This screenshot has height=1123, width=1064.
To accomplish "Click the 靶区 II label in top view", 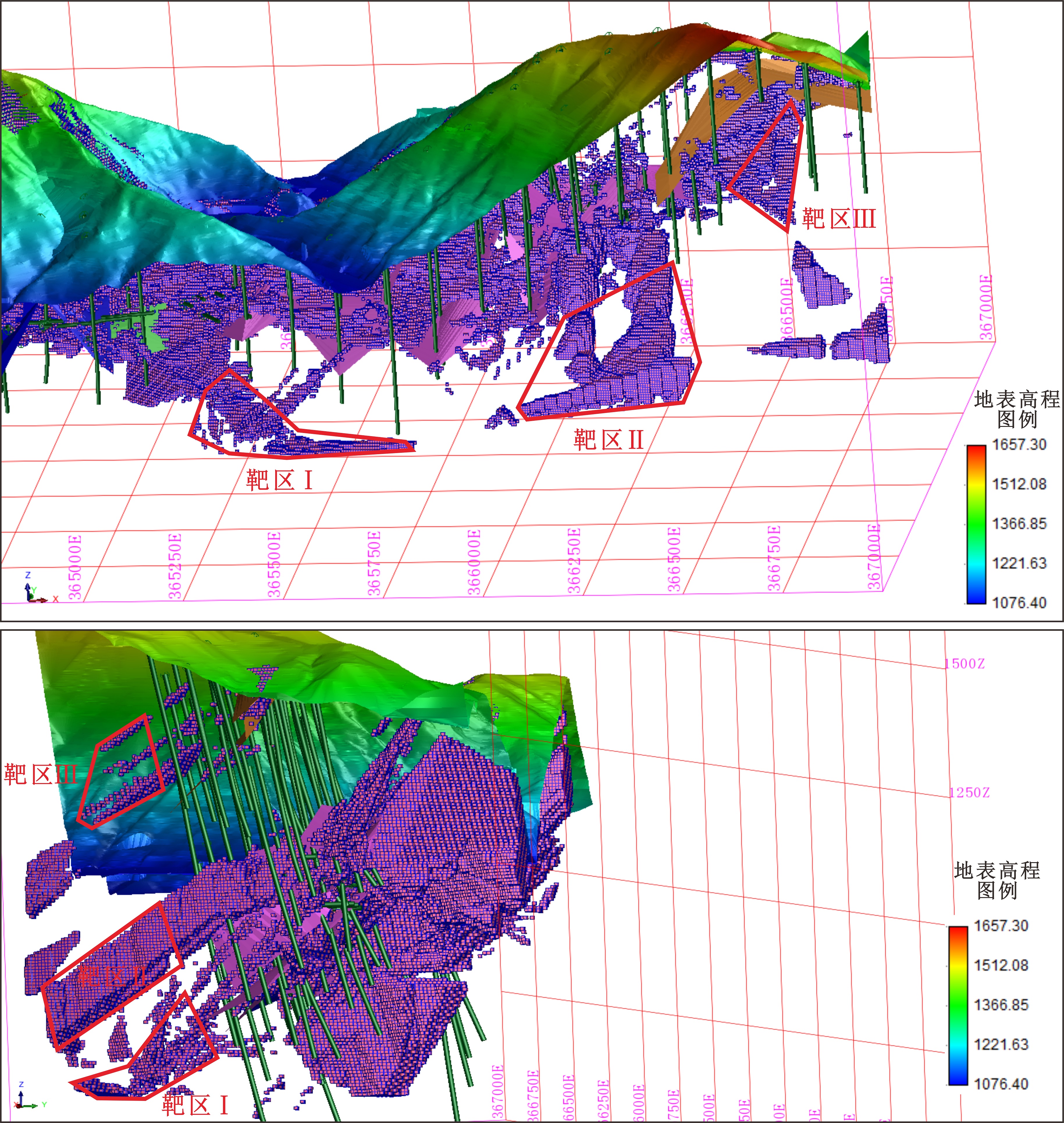I will coord(608,440).
